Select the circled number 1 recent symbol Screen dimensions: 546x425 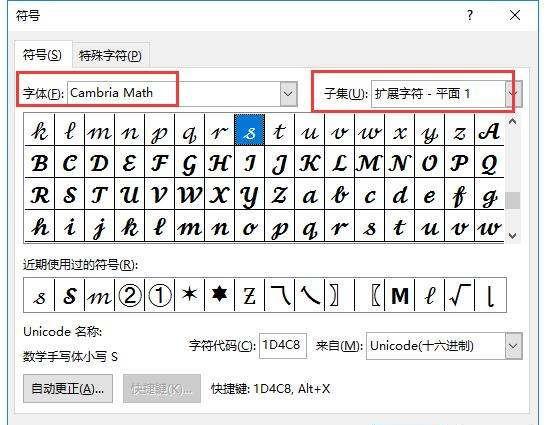(159, 295)
